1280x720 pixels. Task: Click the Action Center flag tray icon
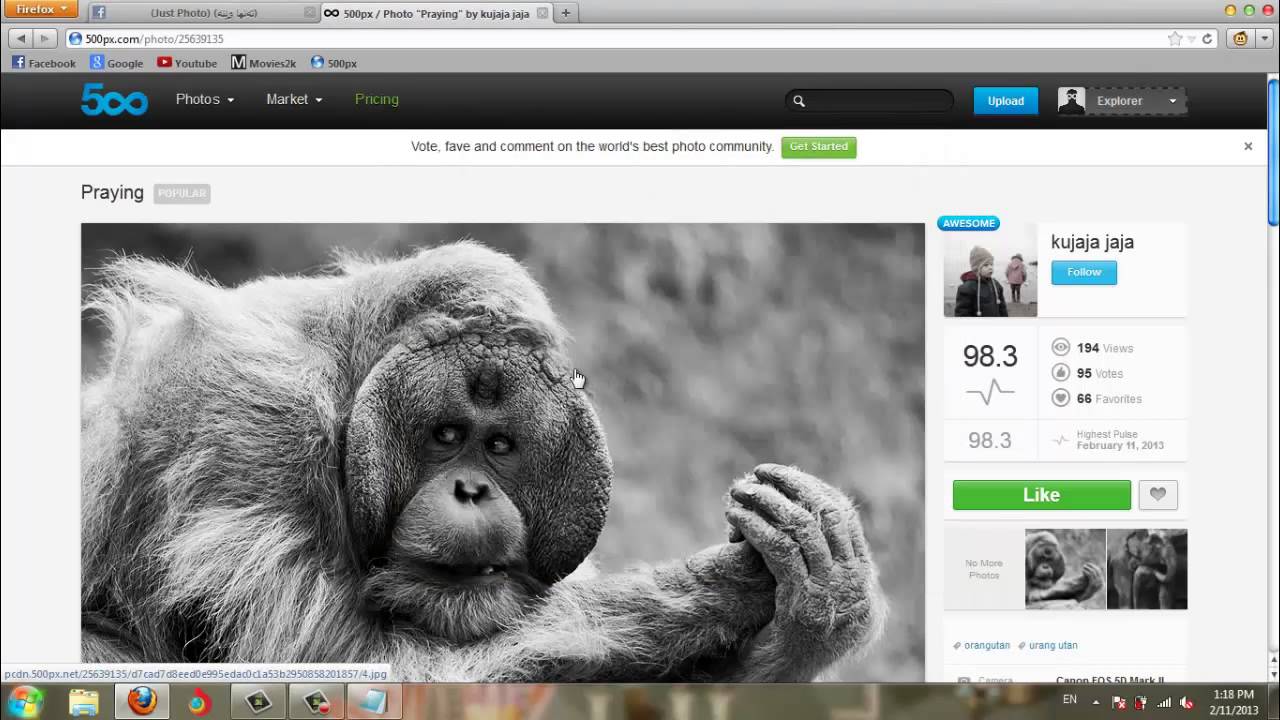click(1119, 702)
